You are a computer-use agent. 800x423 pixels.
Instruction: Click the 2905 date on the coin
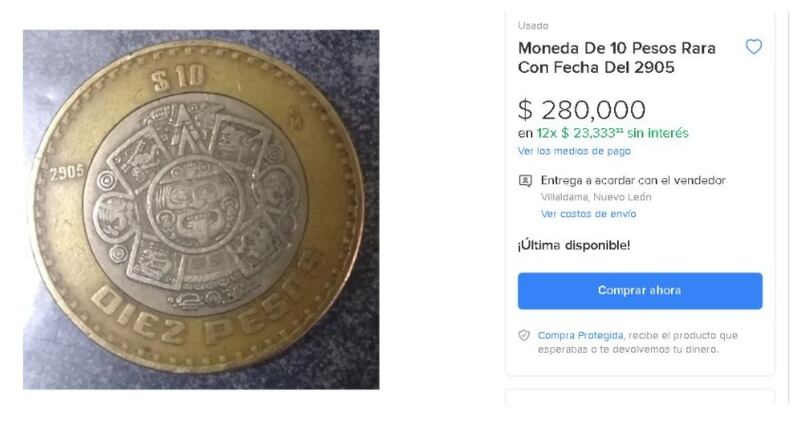pos(67,172)
